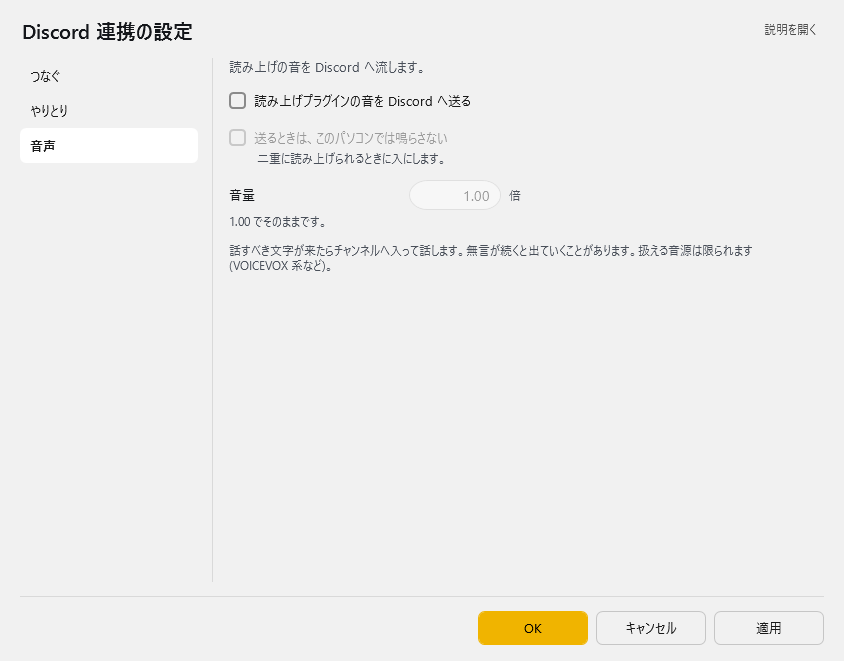Click the 倍 unit label

coord(515,195)
